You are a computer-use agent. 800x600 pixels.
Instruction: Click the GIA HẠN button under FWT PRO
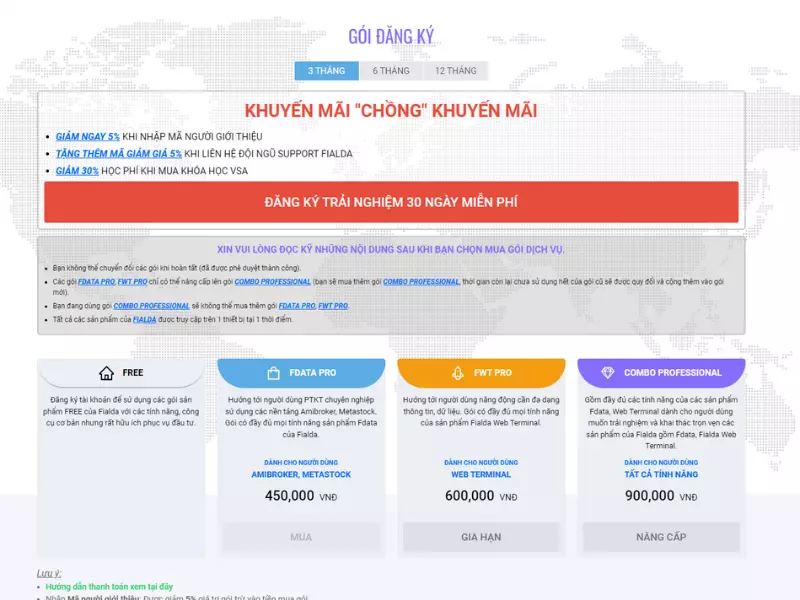tap(481, 537)
